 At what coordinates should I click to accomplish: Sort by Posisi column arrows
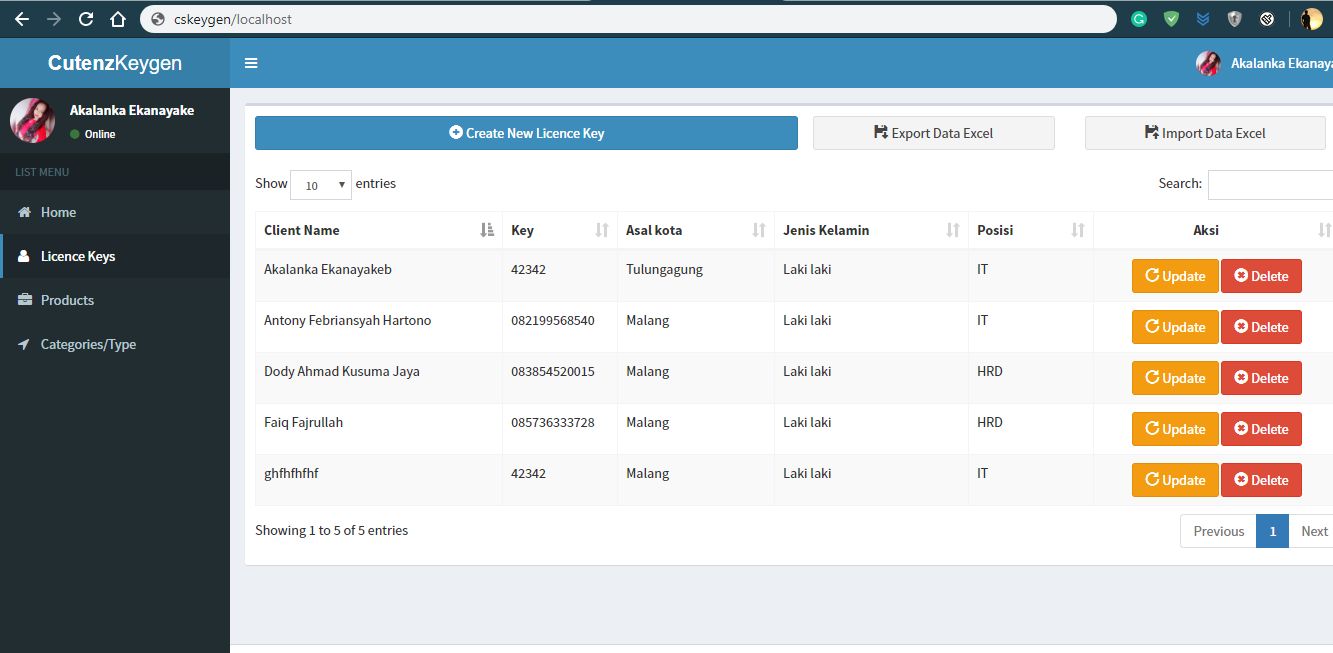1077,230
